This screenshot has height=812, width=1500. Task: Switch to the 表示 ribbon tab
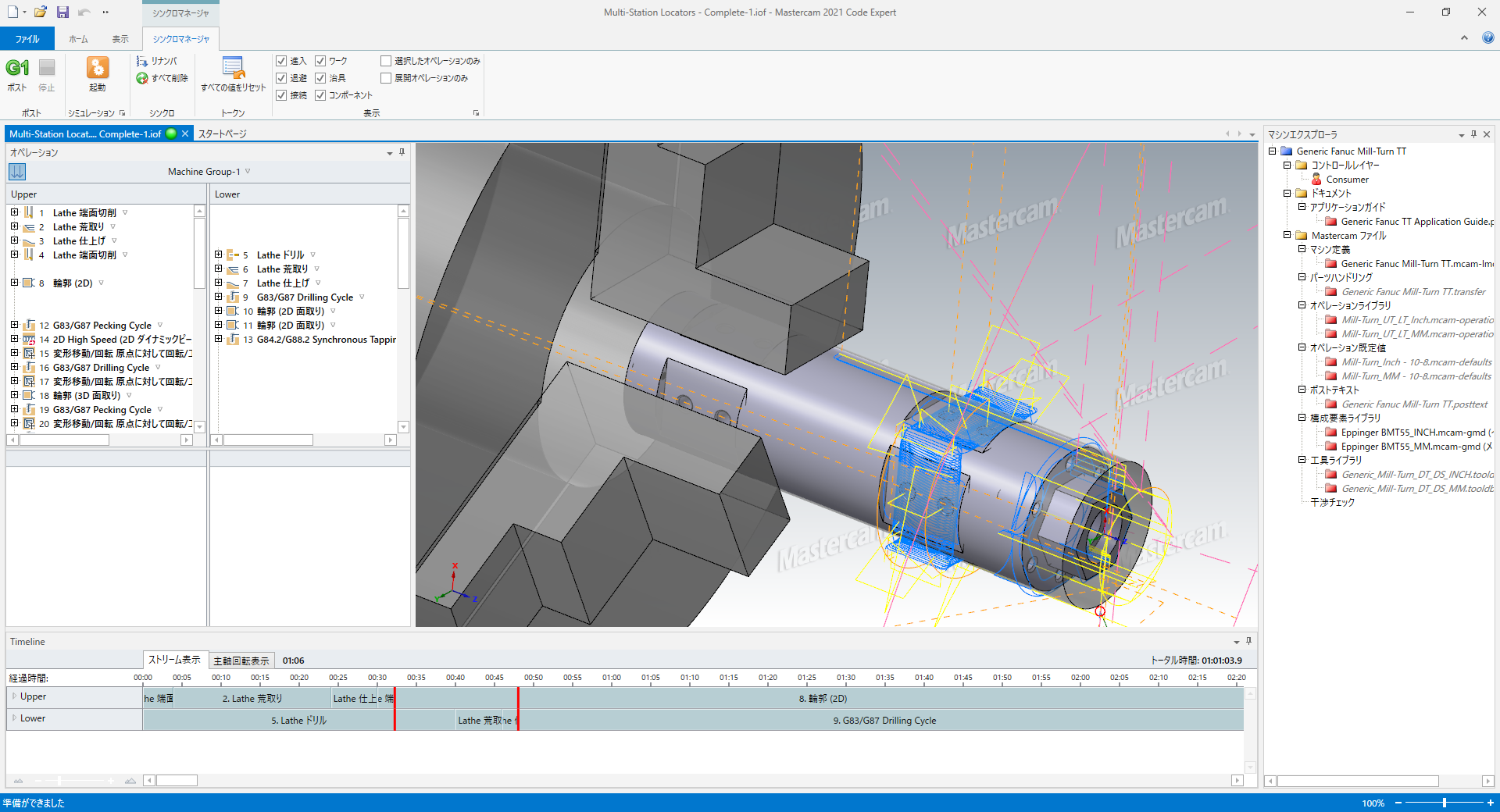pos(120,39)
